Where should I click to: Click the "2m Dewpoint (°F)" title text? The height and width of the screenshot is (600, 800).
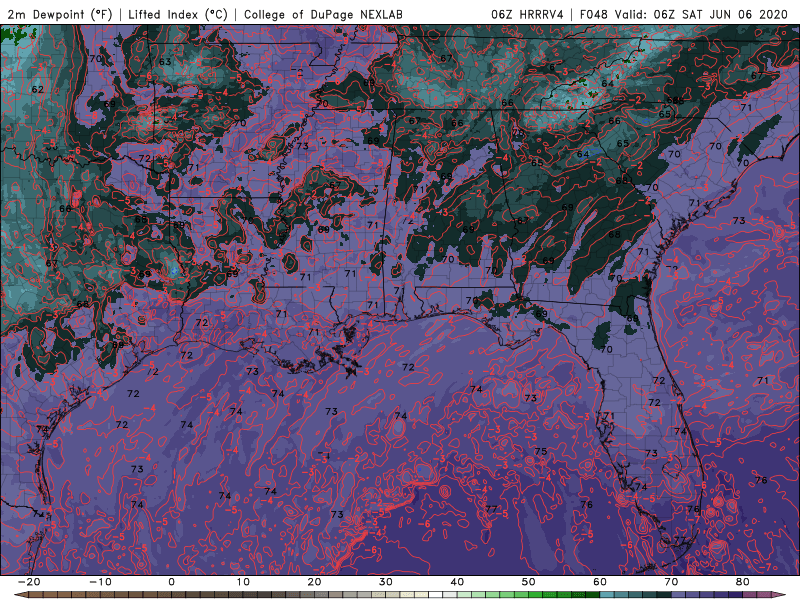tap(60, 14)
